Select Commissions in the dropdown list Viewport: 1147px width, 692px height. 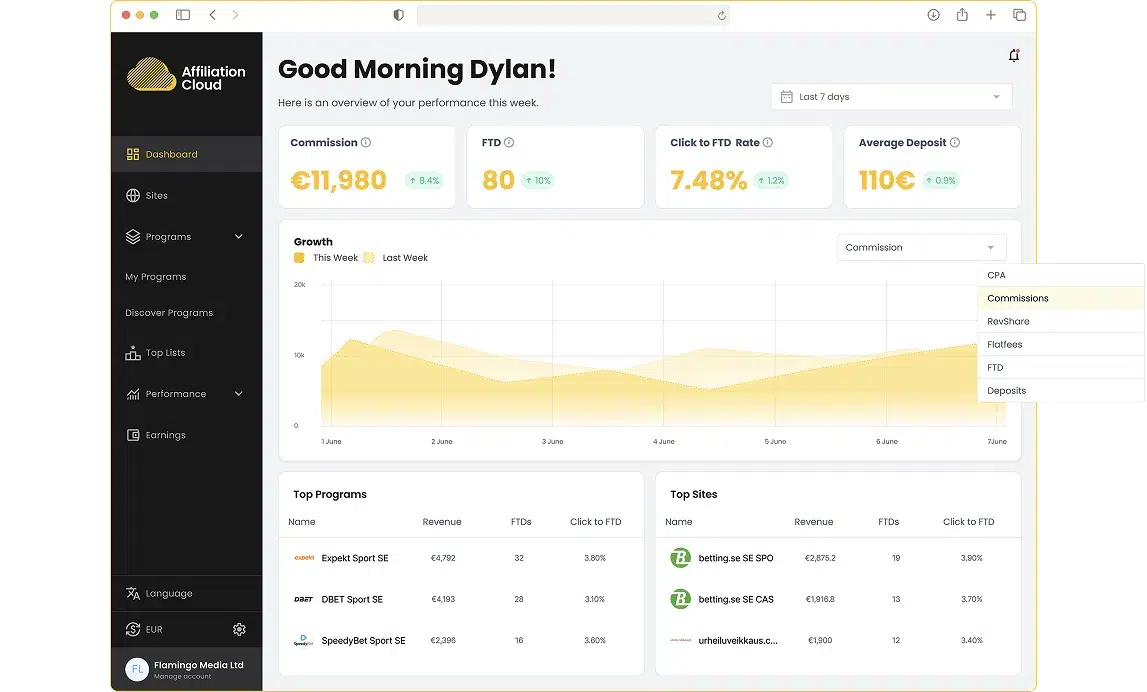click(1061, 298)
